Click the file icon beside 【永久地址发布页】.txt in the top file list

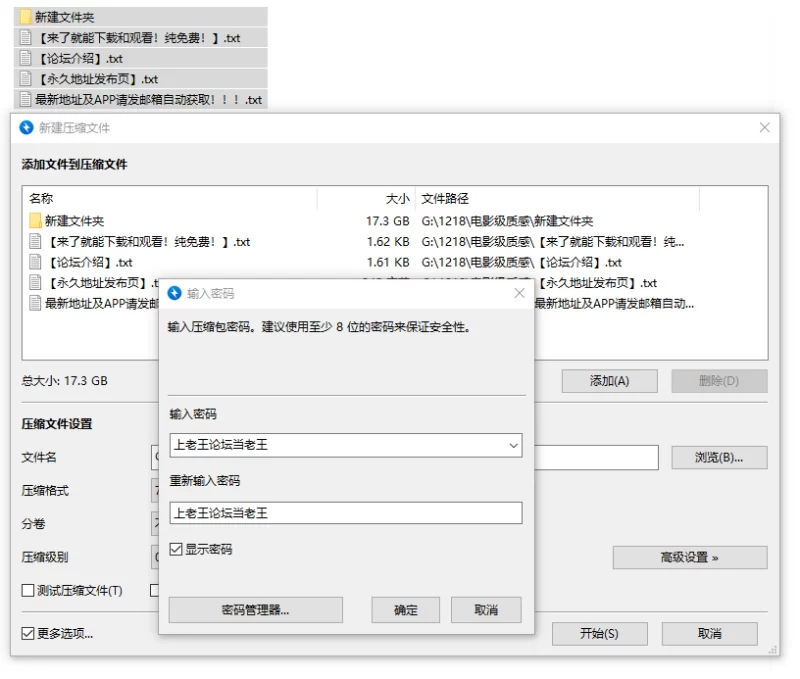pyautogui.click(x=26, y=79)
